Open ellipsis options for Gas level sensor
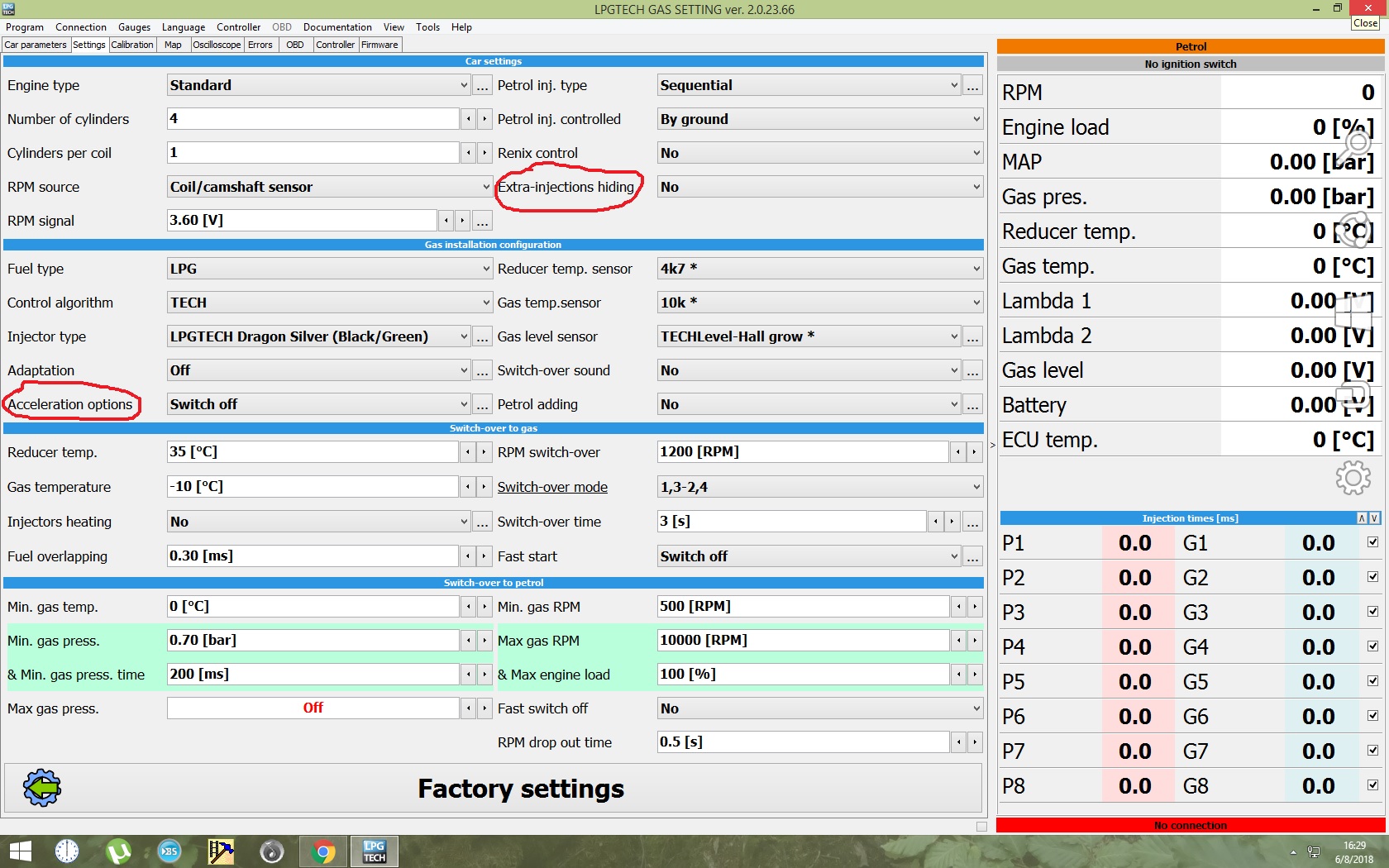The height and width of the screenshot is (868, 1389). pyautogui.click(x=973, y=336)
